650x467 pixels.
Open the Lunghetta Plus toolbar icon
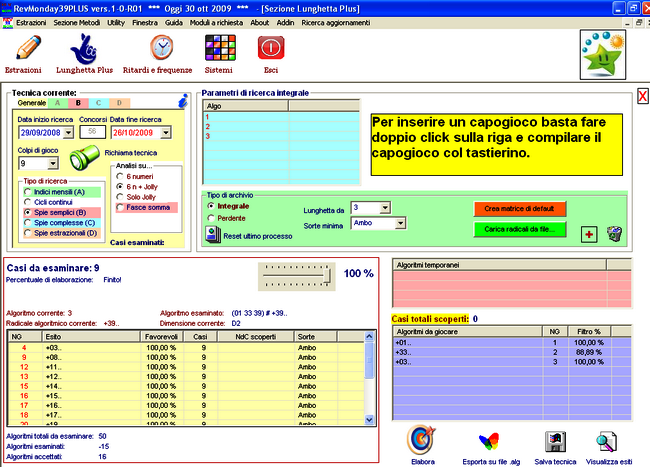pyautogui.click(x=84, y=49)
